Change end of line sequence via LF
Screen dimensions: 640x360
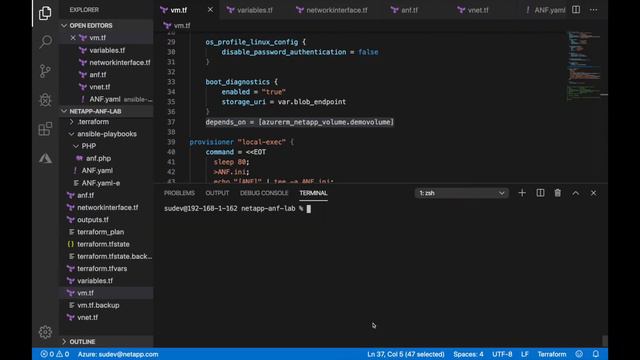click(524, 354)
